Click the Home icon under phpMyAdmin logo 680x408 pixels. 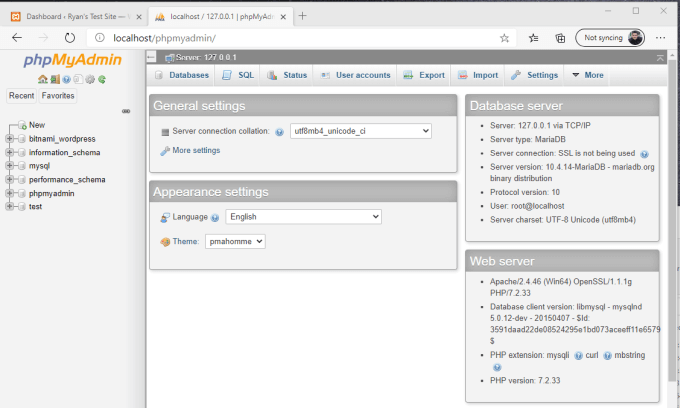coord(42,79)
